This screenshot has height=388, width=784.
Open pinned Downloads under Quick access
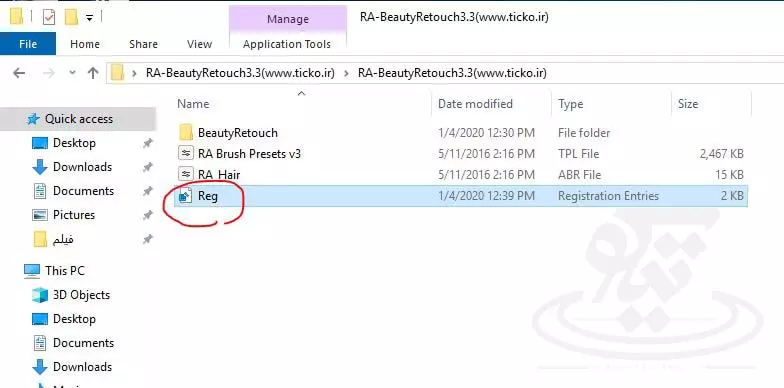[x=82, y=167]
